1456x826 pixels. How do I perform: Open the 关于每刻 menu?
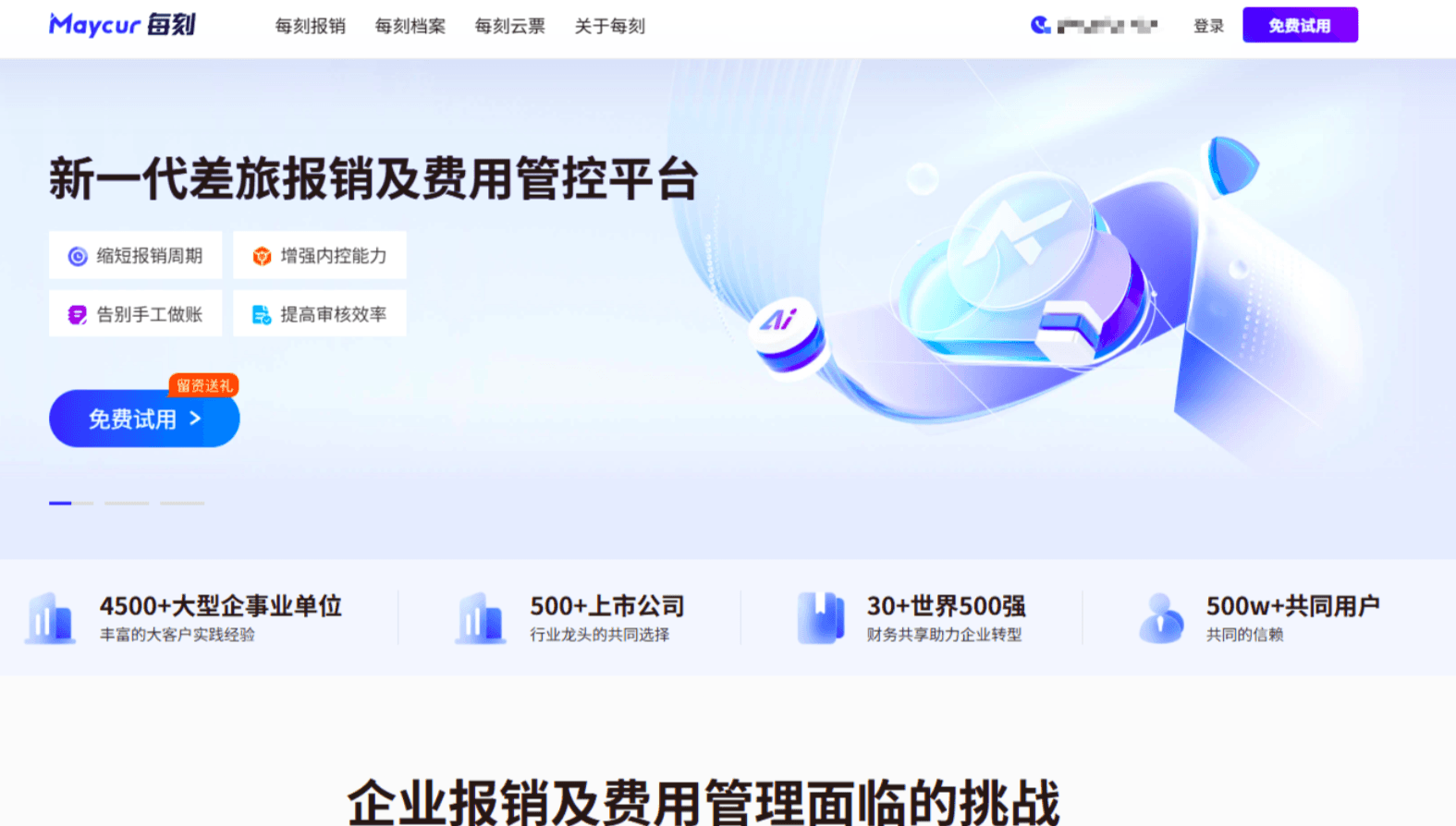click(610, 26)
